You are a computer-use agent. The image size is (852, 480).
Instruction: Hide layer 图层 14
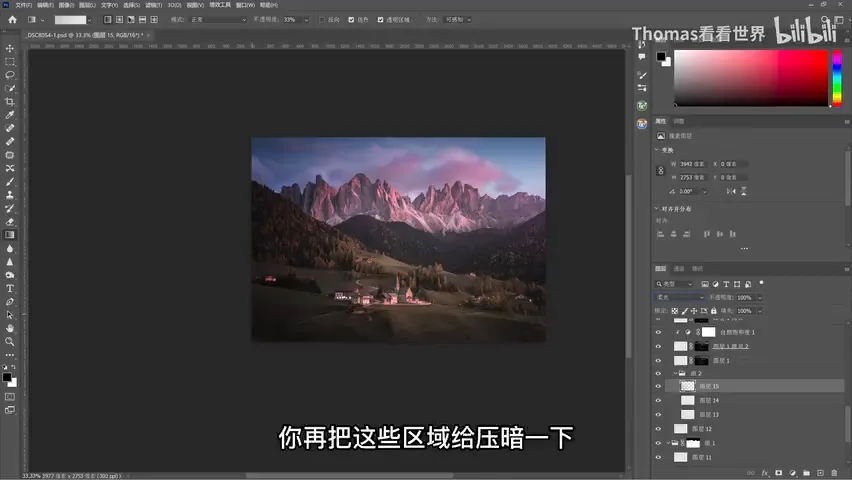(658, 400)
